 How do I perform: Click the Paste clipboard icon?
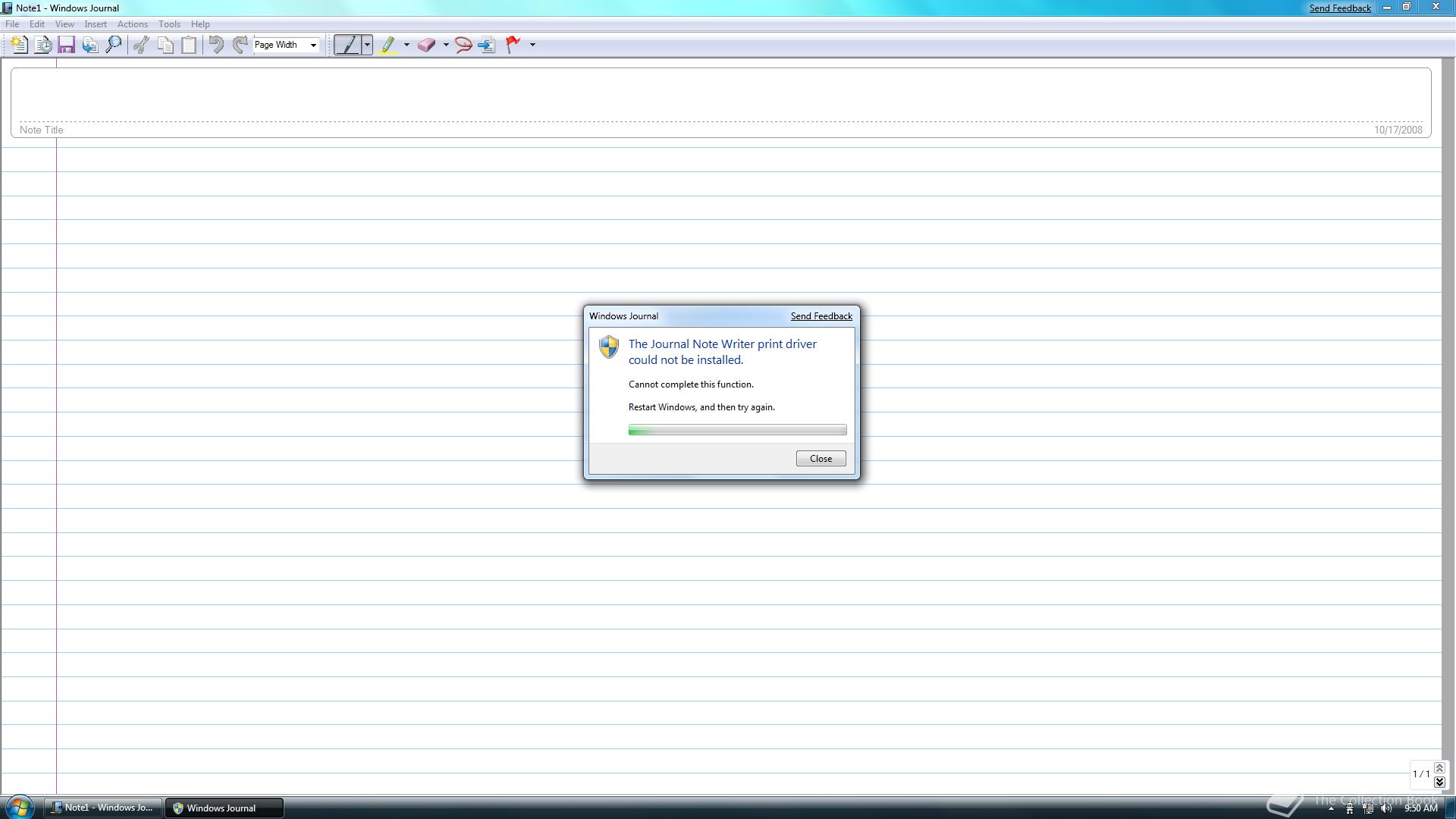click(189, 45)
